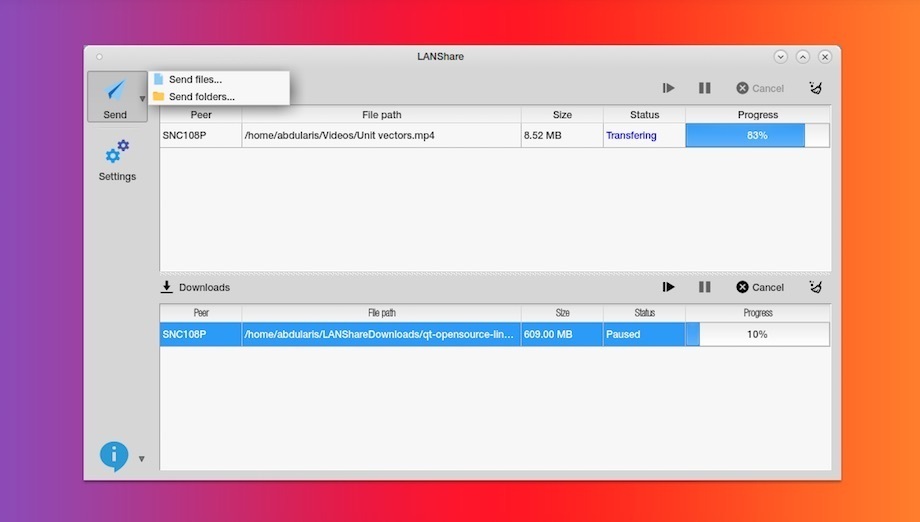This screenshot has width=920, height=522.
Task: Click the Paused status cell
Action: (644, 334)
